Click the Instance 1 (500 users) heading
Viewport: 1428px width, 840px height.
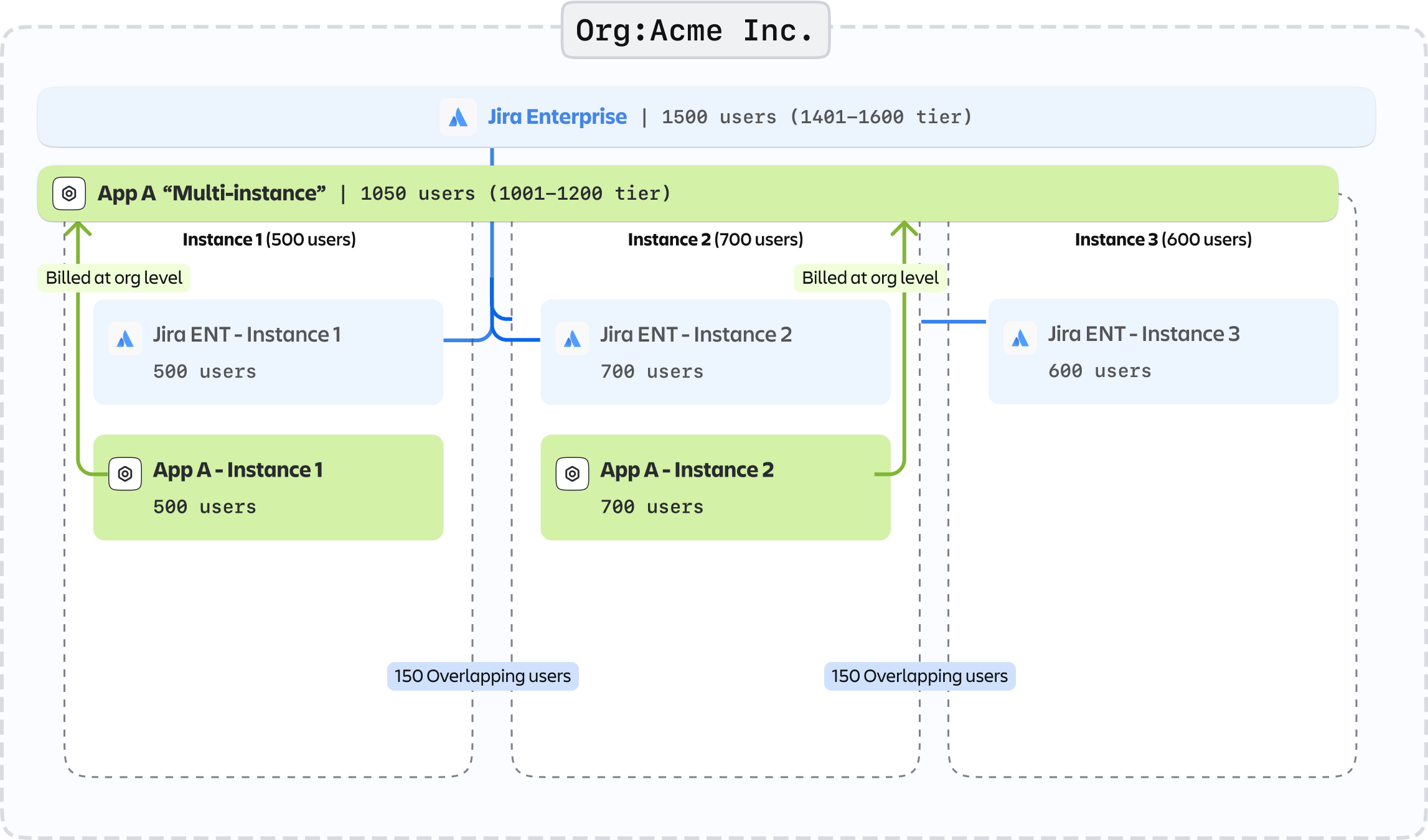269,240
